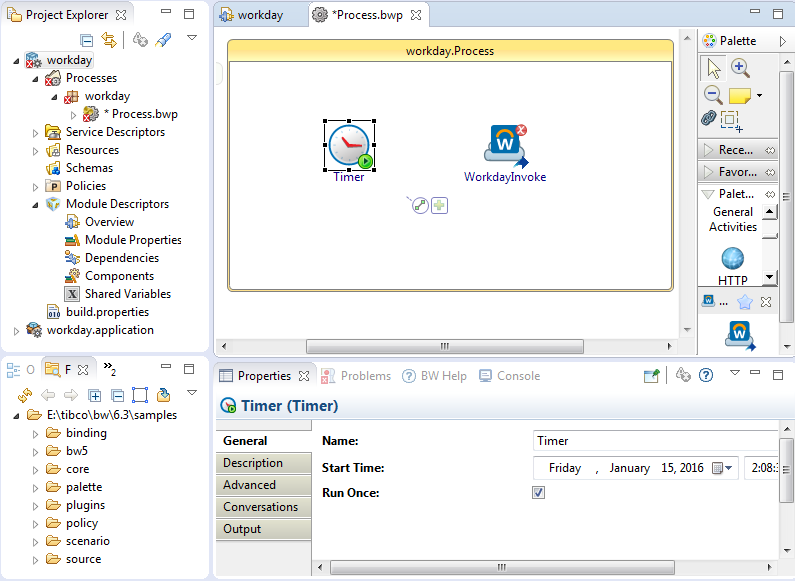The width and height of the screenshot is (797, 582).
Task: Select the Description properties tab
Action: [264, 463]
